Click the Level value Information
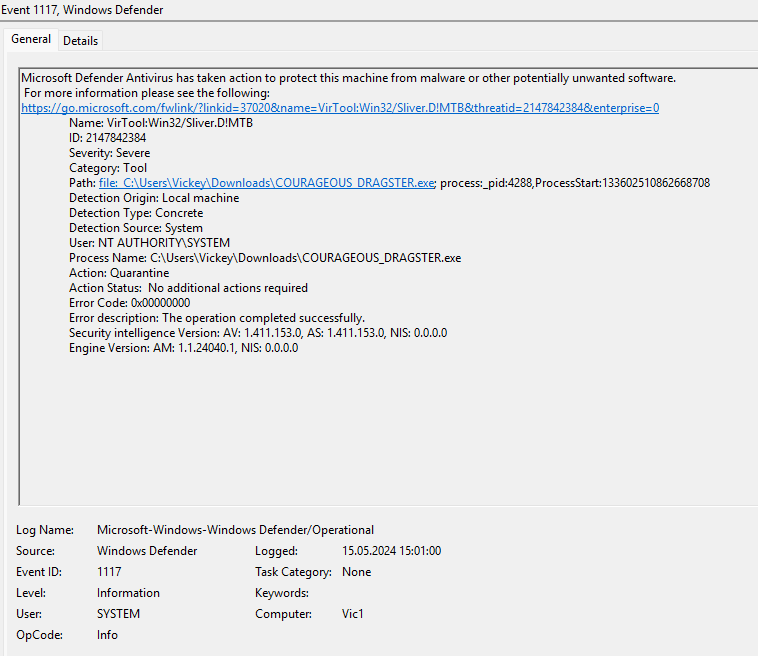 tap(128, 593)
